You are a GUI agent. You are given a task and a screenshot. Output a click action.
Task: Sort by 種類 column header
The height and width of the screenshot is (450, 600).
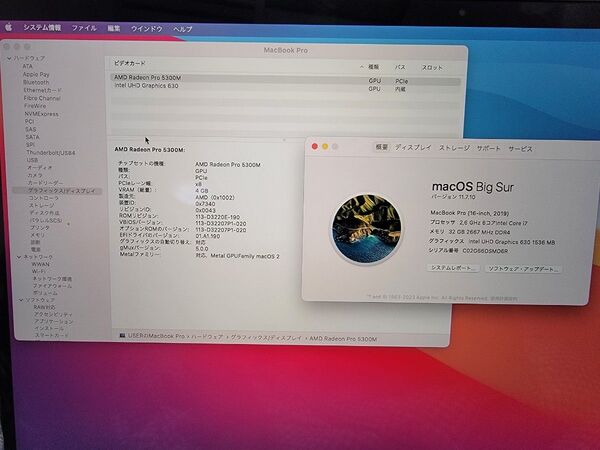(x=373, y=67)
